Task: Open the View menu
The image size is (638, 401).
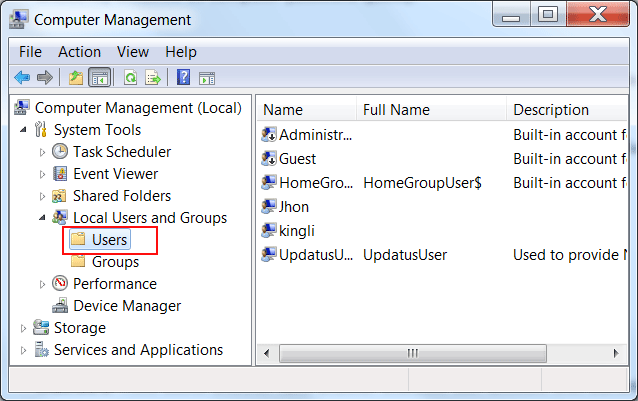Action: click(133, 52)
